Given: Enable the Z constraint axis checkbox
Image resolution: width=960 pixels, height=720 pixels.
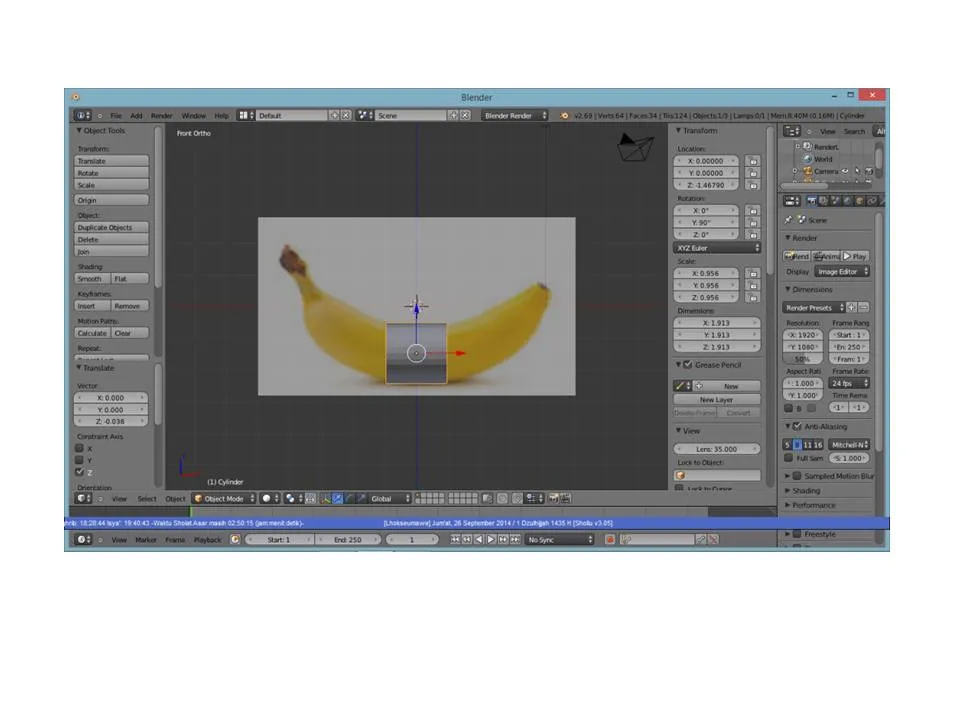Looking at the screenshot, I should (x=80, y=472).
